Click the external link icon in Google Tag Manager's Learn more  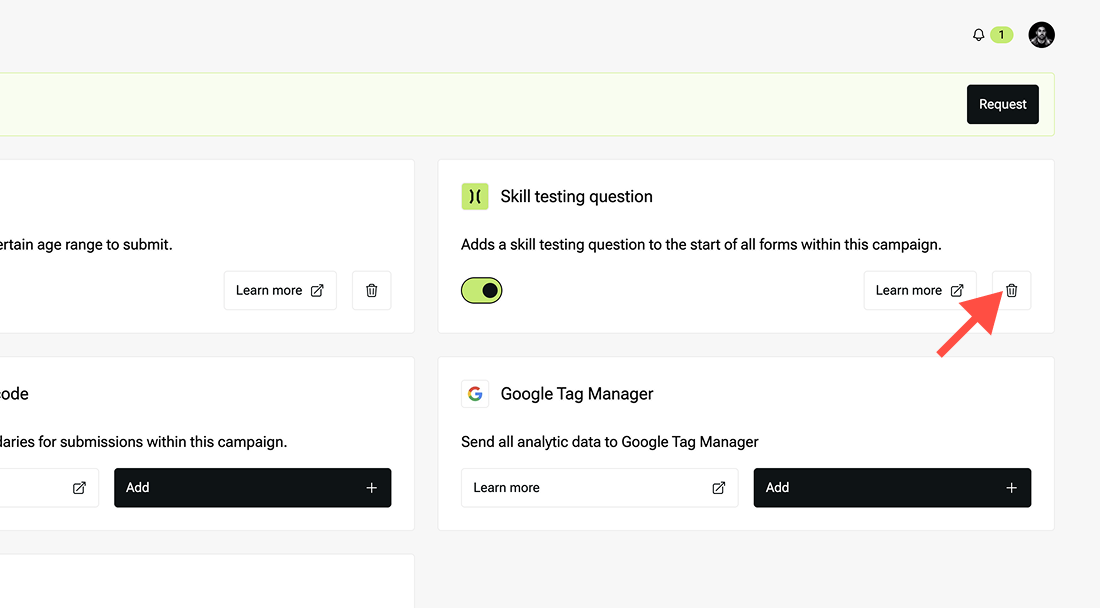click(x=718, y=488)
